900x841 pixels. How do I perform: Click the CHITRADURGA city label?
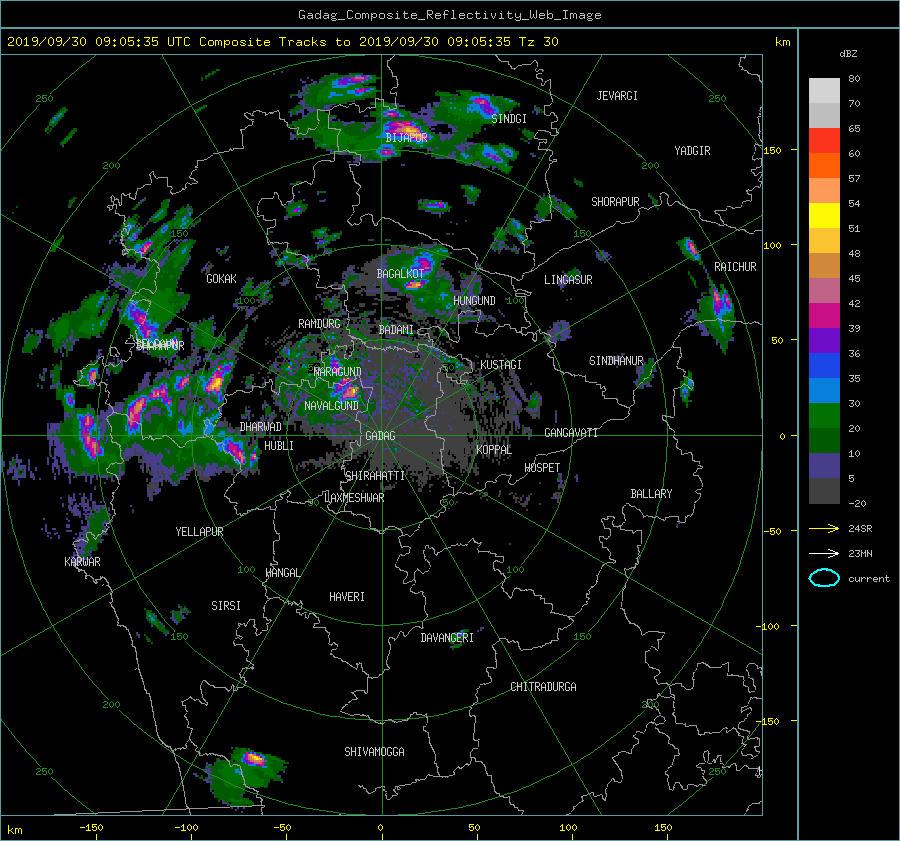pos(544,687)
